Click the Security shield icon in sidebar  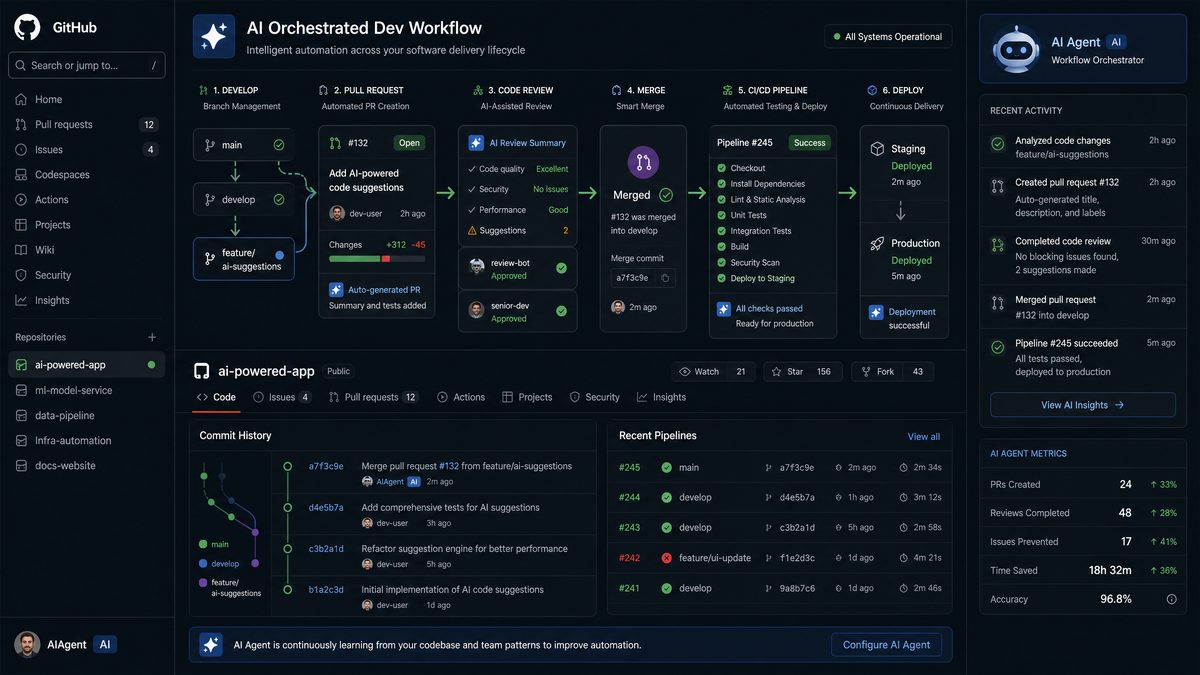pyautogui.click(x=21, y=275)
